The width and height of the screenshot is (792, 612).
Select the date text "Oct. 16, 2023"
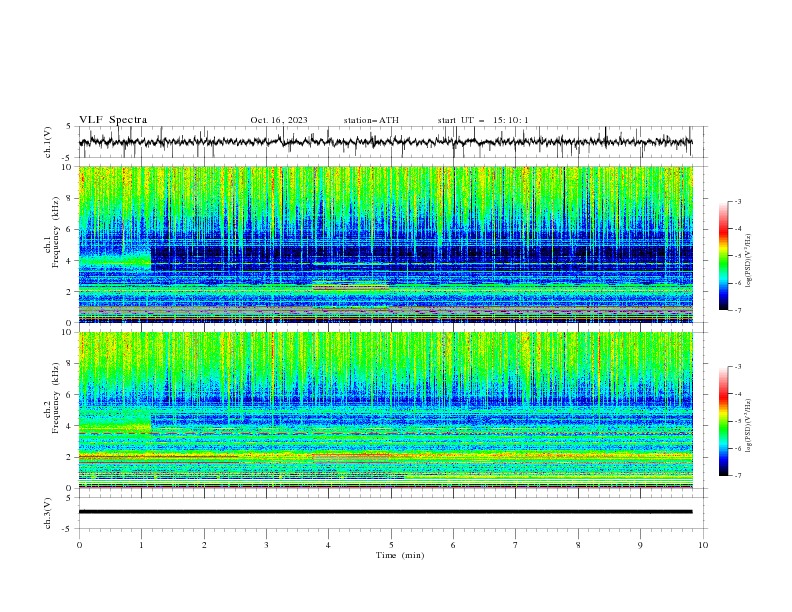[279, 120]
